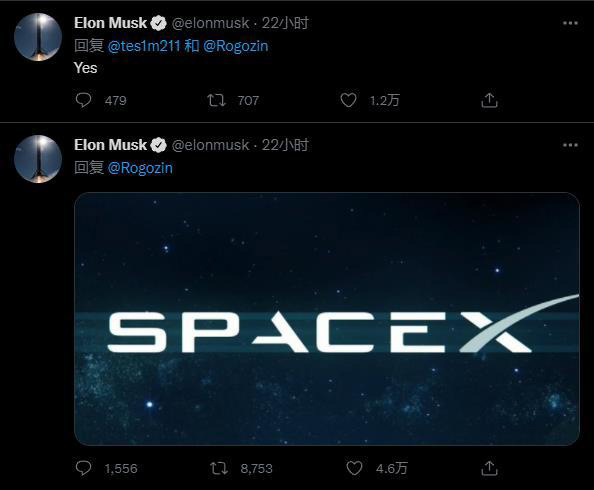Open first tweet's 22小时 timestamp
Viewport: 594px width, 490px height.
point(285,23)
